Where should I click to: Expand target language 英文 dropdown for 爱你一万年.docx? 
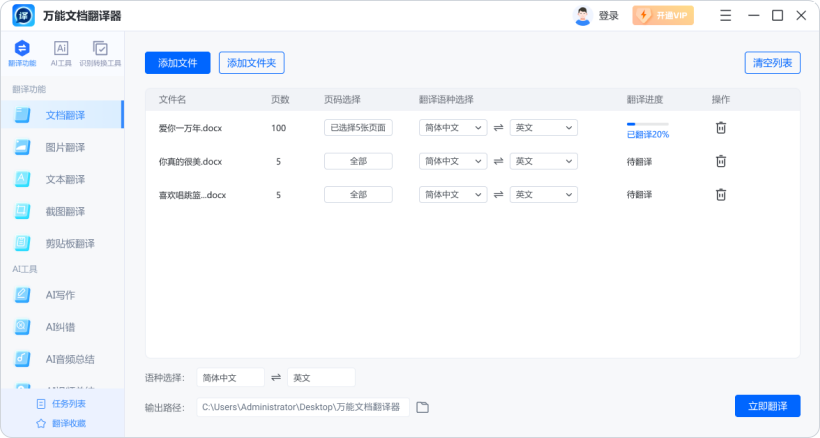544,128
